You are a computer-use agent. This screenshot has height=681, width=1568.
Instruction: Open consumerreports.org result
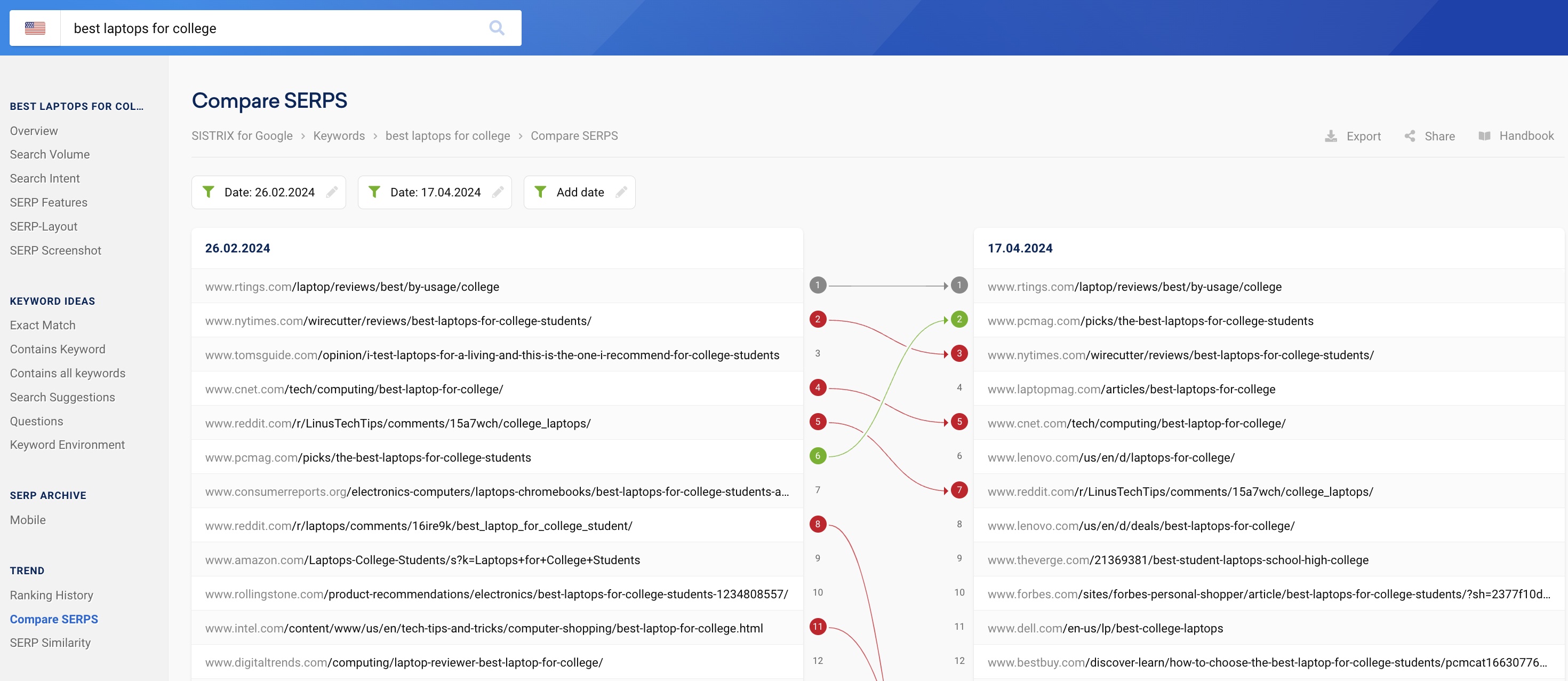pos(497,492)
